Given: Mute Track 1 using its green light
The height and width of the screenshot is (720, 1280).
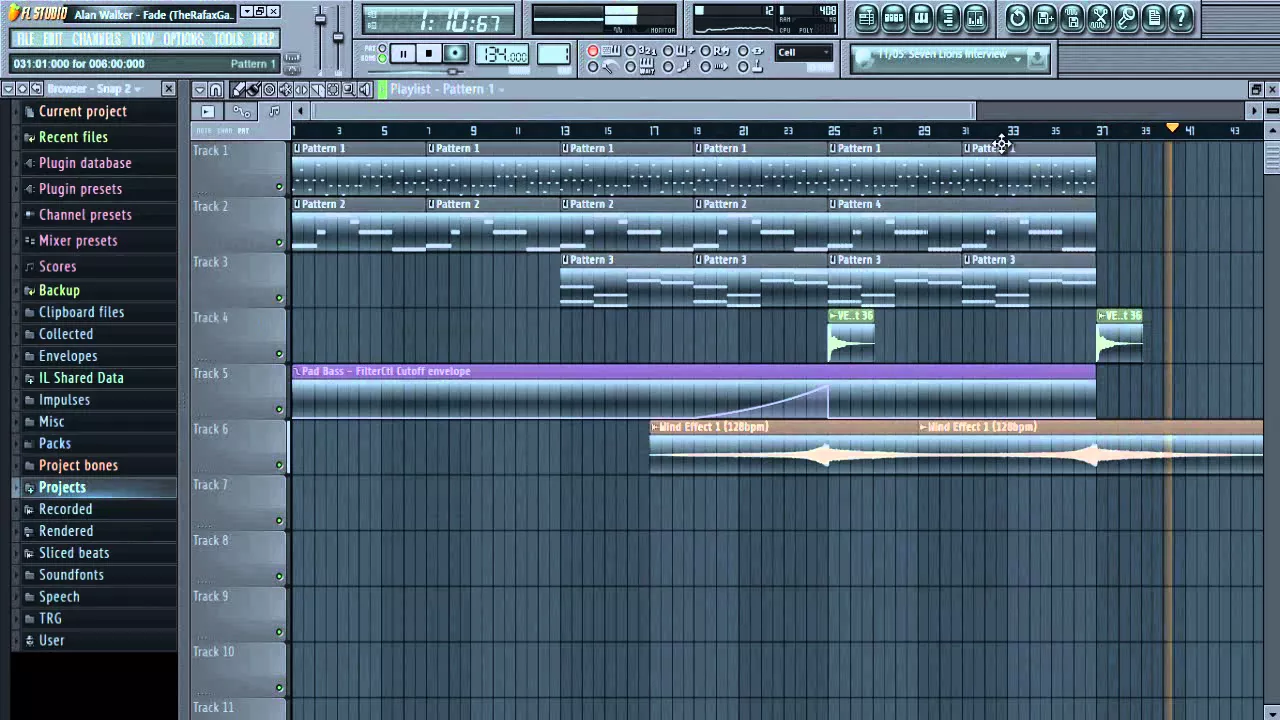Looking at the screenshot, I should point(279,187).
